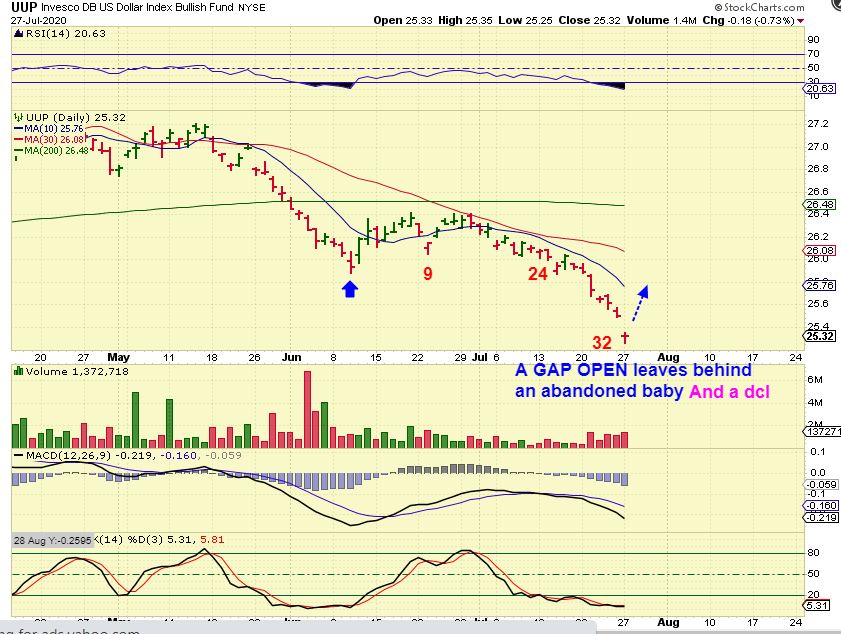The image size is (841, 634).
Task: Open the StockCharts.com copyright link
Action: [x=759, y=8]
